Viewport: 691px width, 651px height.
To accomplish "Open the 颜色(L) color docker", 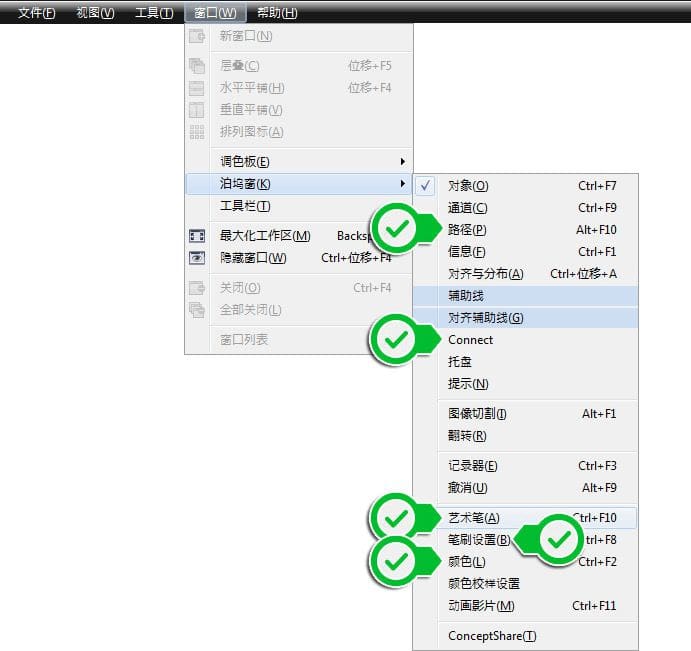I will (x=467, y=562).
